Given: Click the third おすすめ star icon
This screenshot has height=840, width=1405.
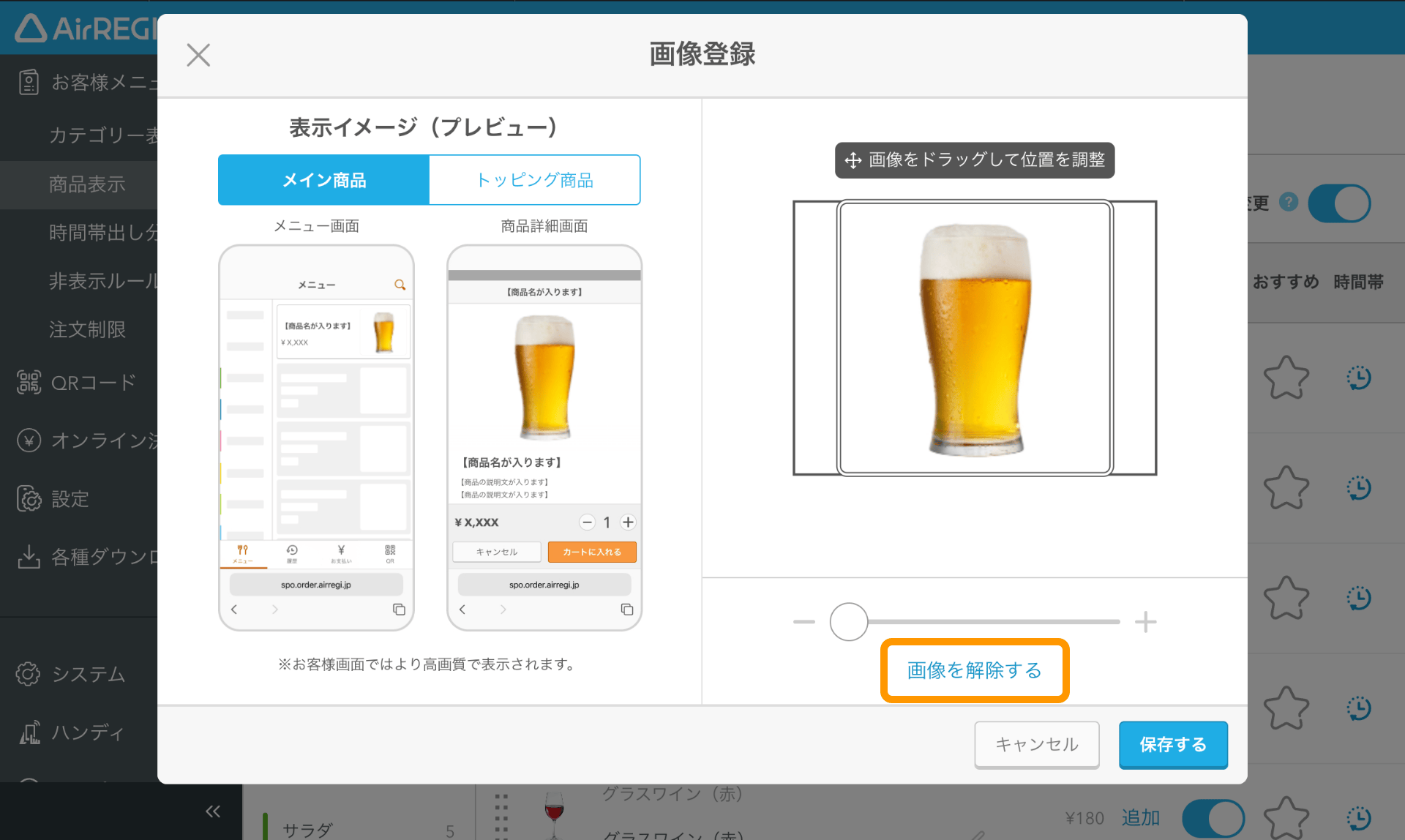Looking at the screenshot, I should coord(1286,598).
